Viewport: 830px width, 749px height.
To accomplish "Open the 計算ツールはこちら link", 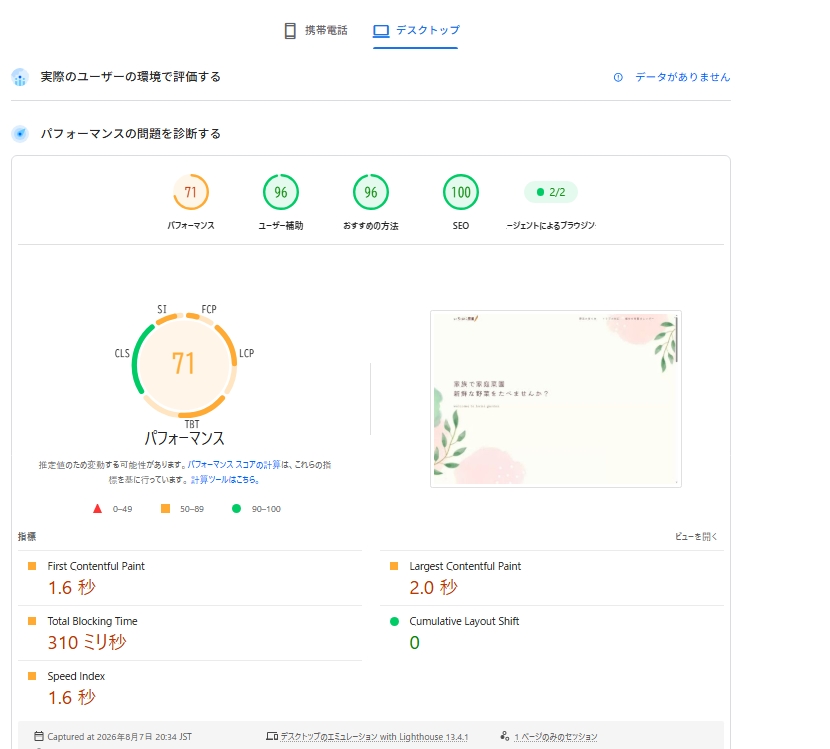I will 224,480.
